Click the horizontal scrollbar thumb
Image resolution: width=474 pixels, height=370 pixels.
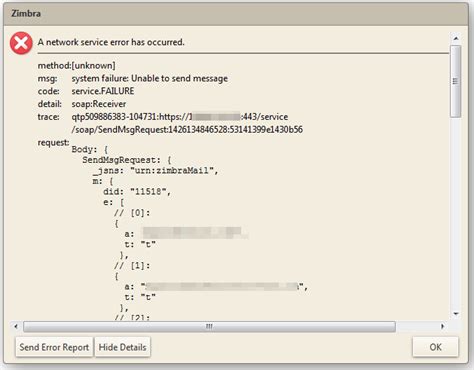[x=209, y=326]
